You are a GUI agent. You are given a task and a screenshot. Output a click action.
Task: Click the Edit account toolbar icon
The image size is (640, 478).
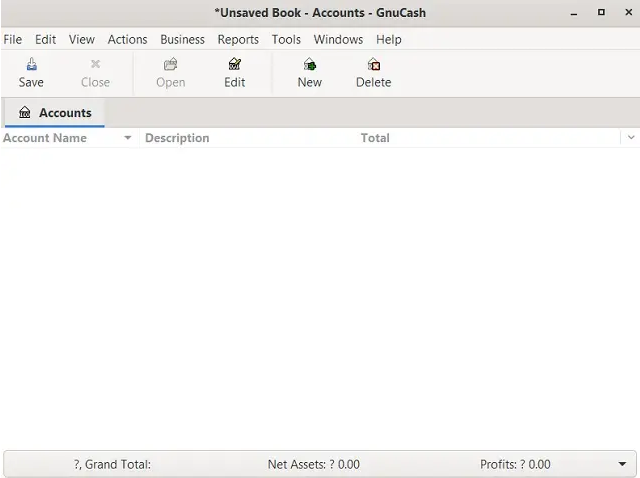(234, 64)
